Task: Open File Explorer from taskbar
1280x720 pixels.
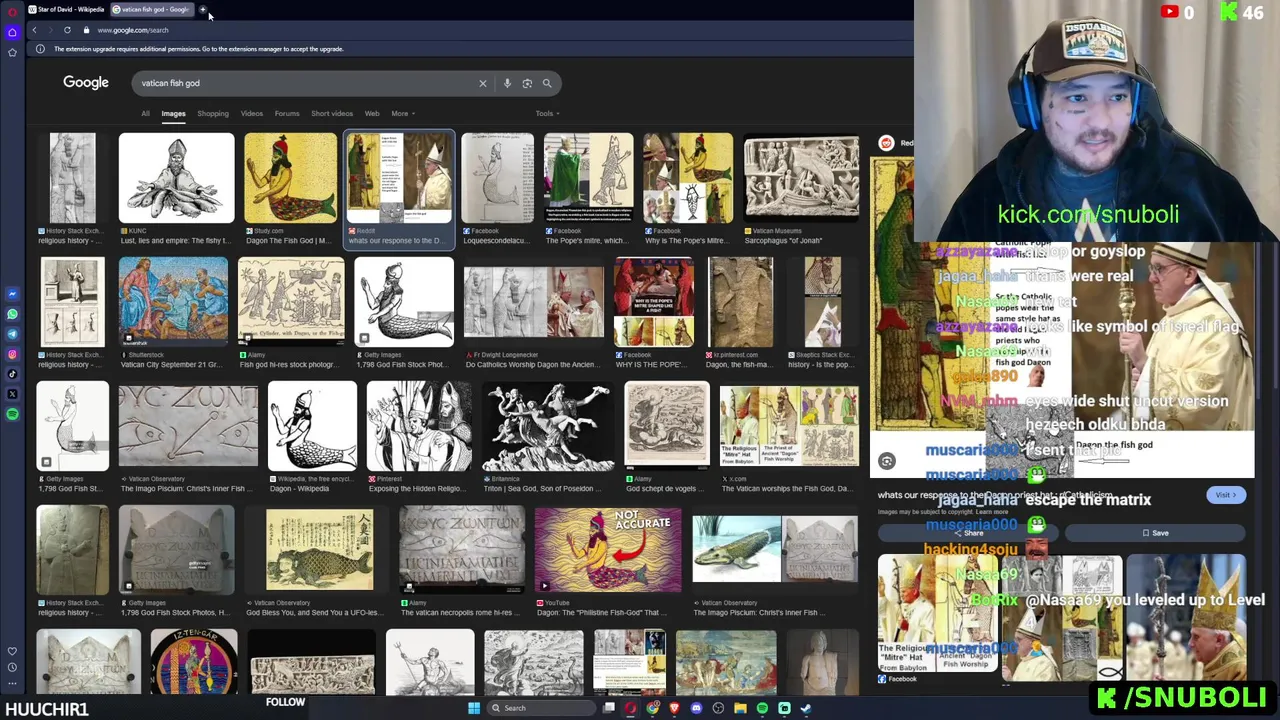Action: (740, 708)
